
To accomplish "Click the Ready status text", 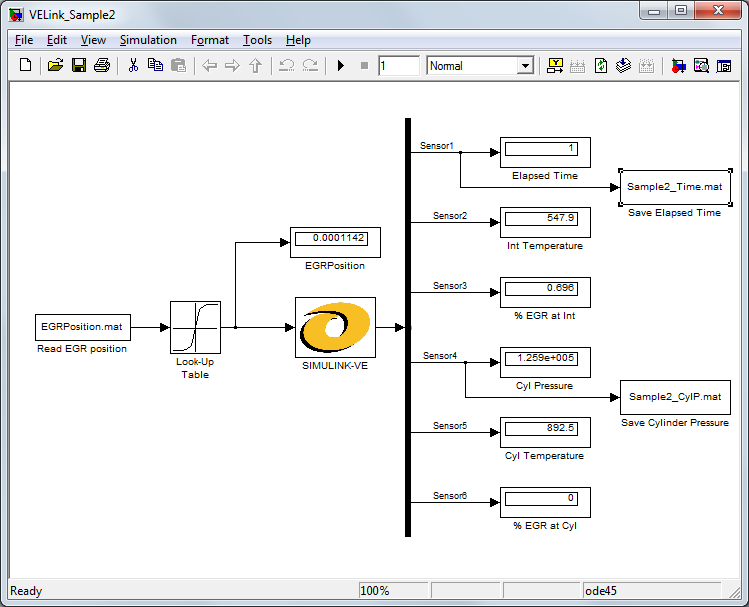I will coord(26,591).
